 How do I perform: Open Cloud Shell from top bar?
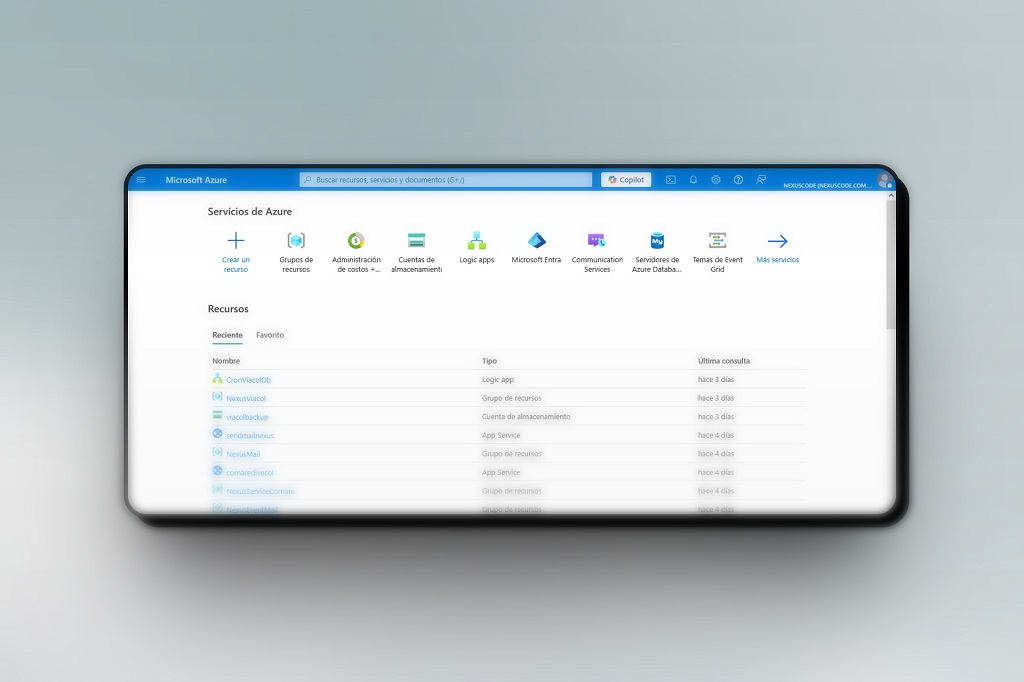coord(671,180)
